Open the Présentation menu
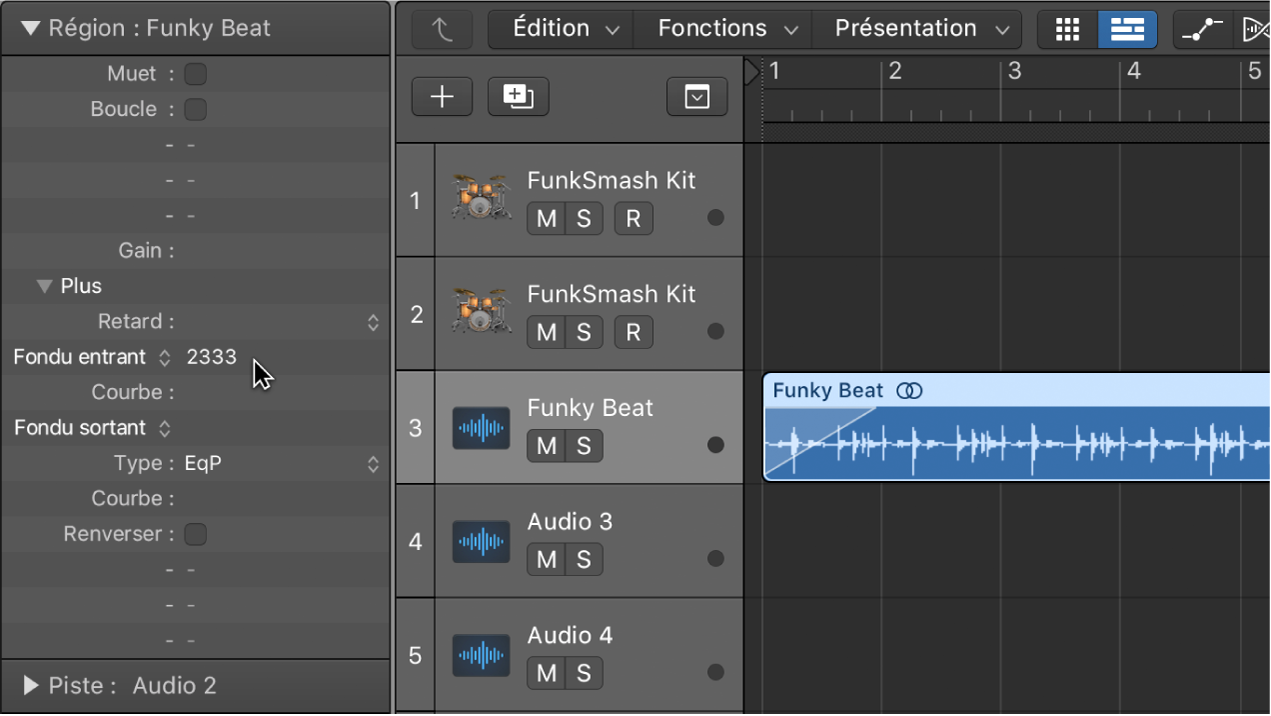Screen dimensions: 1271x716 click(920, 29)
